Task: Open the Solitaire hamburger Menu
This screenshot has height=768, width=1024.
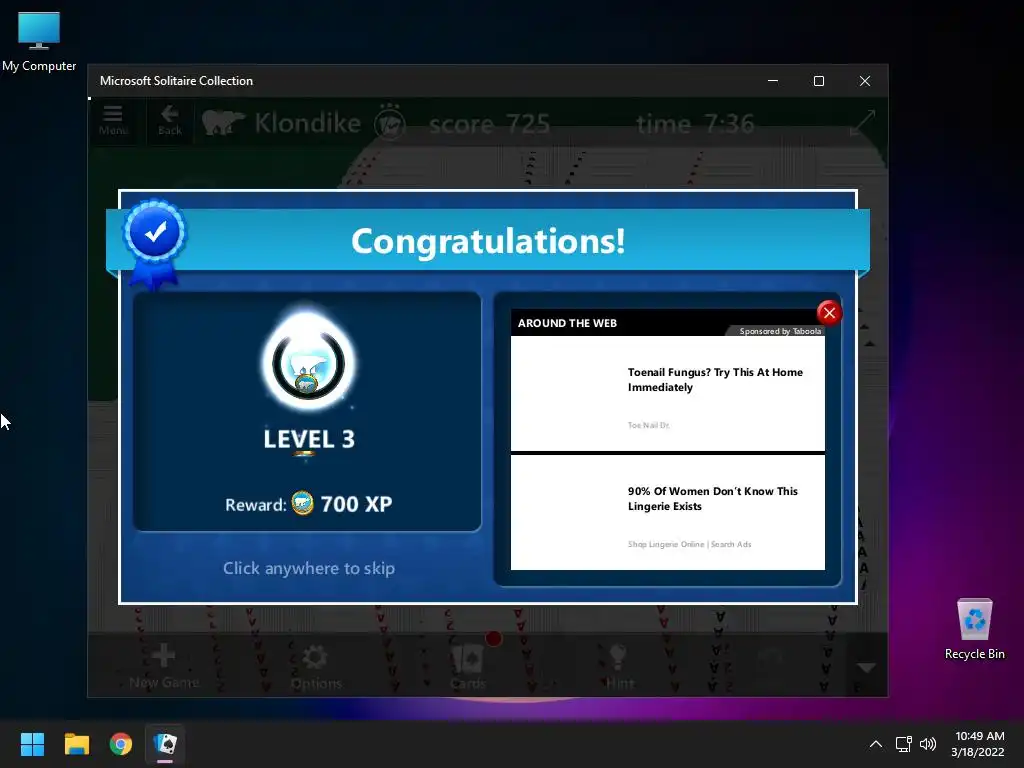Action: click(113, 120)
